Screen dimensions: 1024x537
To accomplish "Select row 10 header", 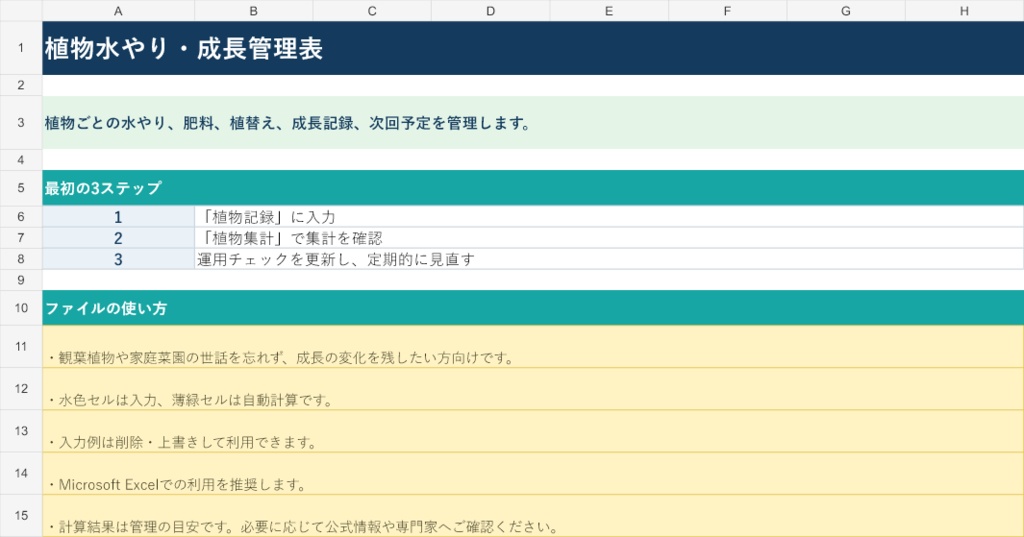I will (21, 308).
